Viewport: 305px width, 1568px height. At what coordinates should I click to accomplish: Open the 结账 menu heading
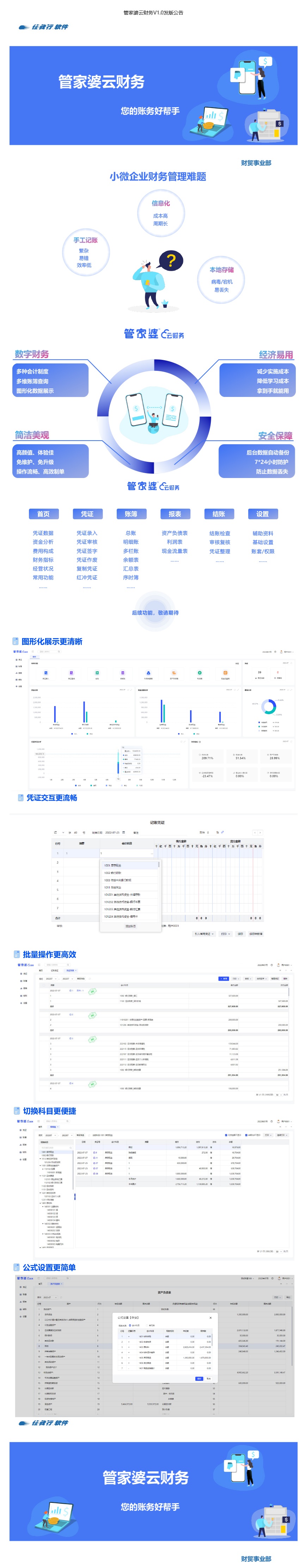219,514
